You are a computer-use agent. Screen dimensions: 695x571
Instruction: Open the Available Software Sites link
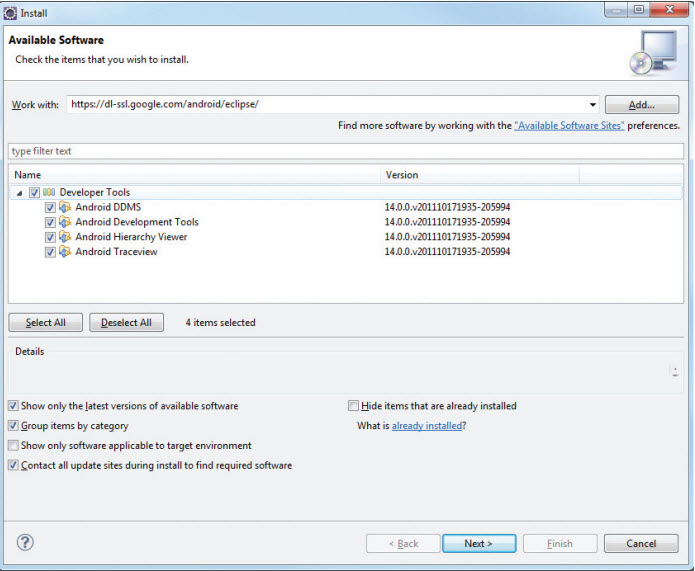point(569,125)
